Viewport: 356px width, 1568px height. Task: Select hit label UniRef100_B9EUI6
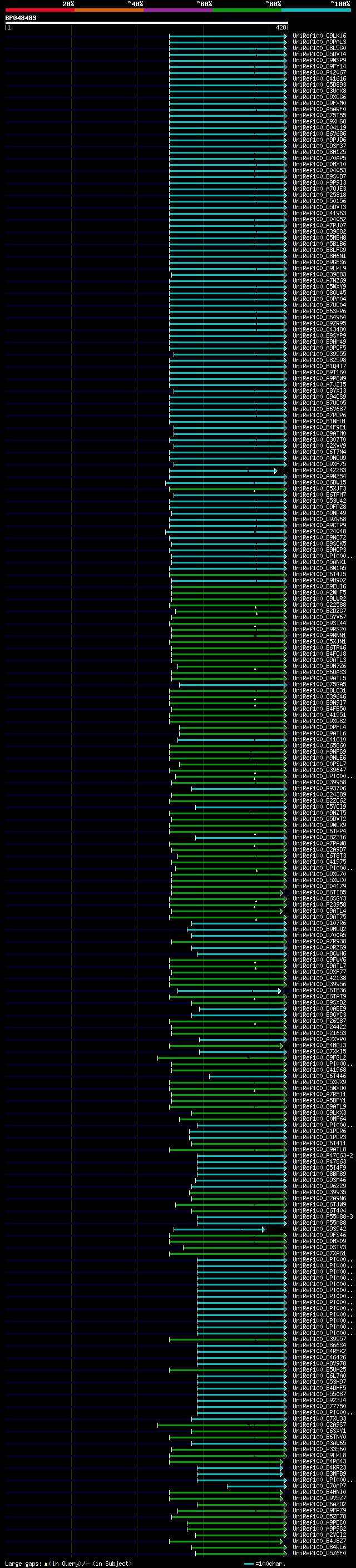tap(319, 586)
